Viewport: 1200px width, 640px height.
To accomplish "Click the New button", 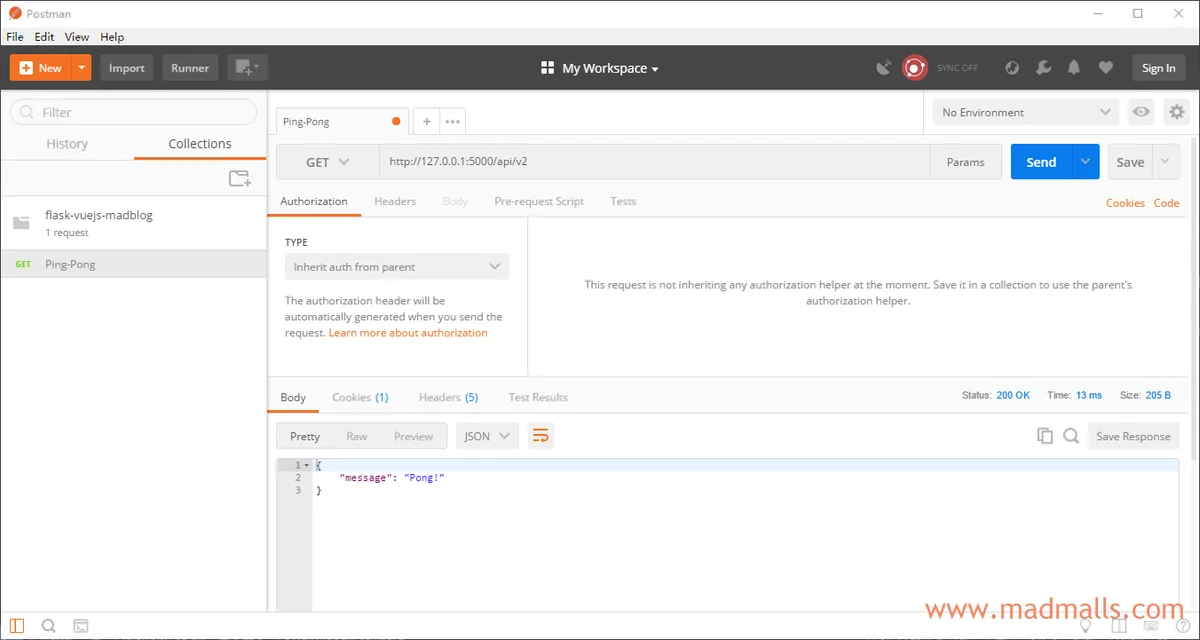I will tap(42, 68).
